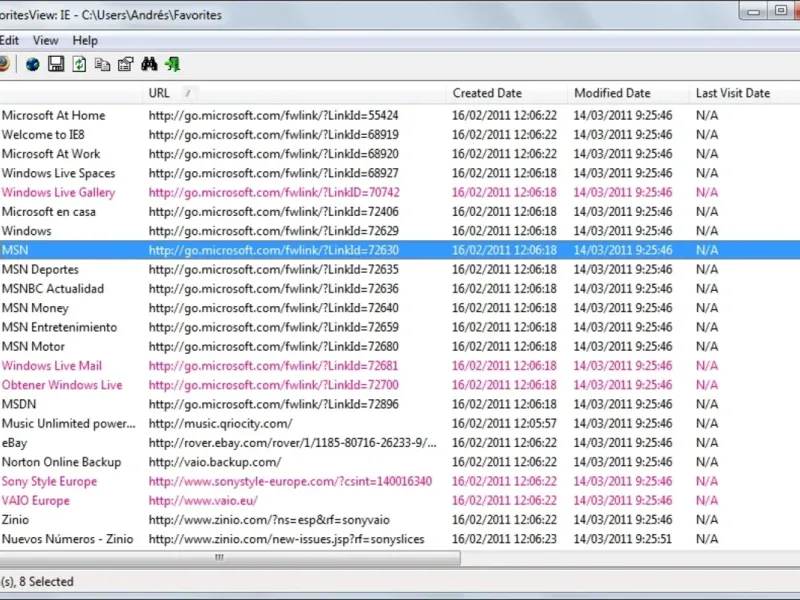Click the Firefox favorites source icon
The height and width of the screenshot is (600, 800).
[x=4, y=64]
